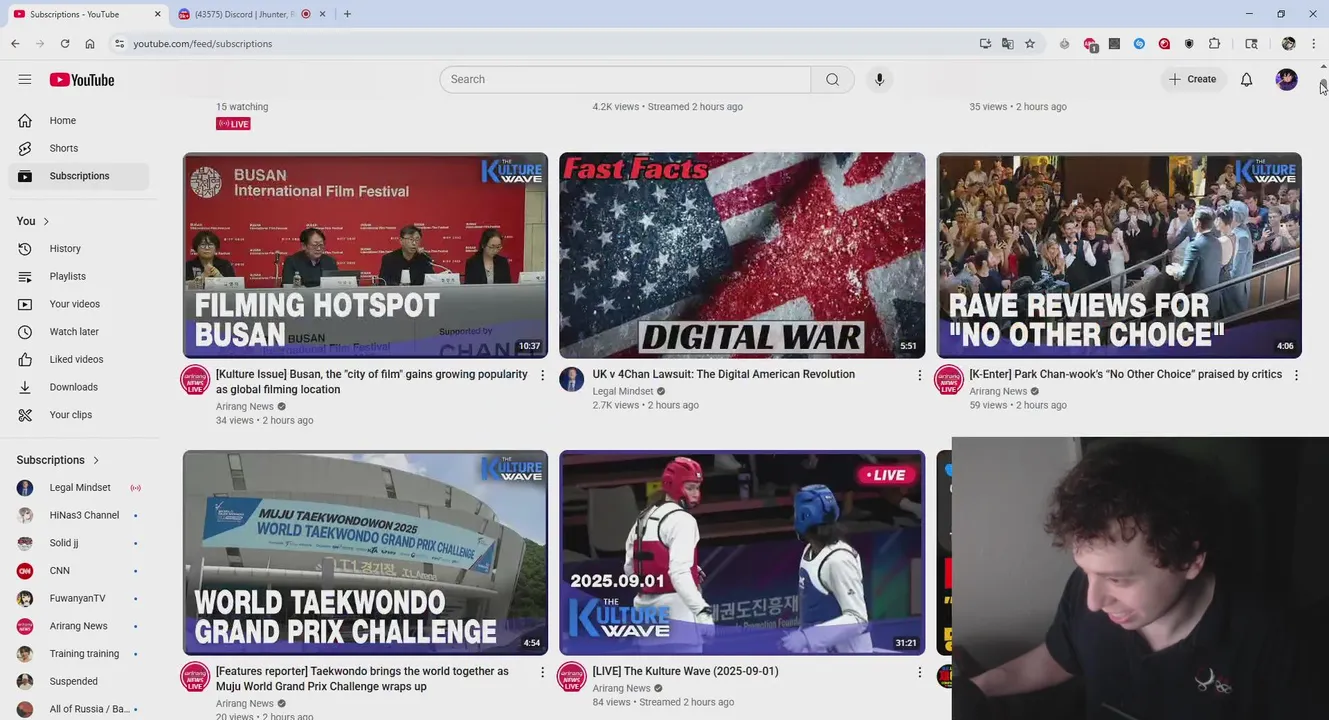Open the YouTube hamburger guide menu
This screenshot has height=720, width=1329.
[x=25, y=79]
